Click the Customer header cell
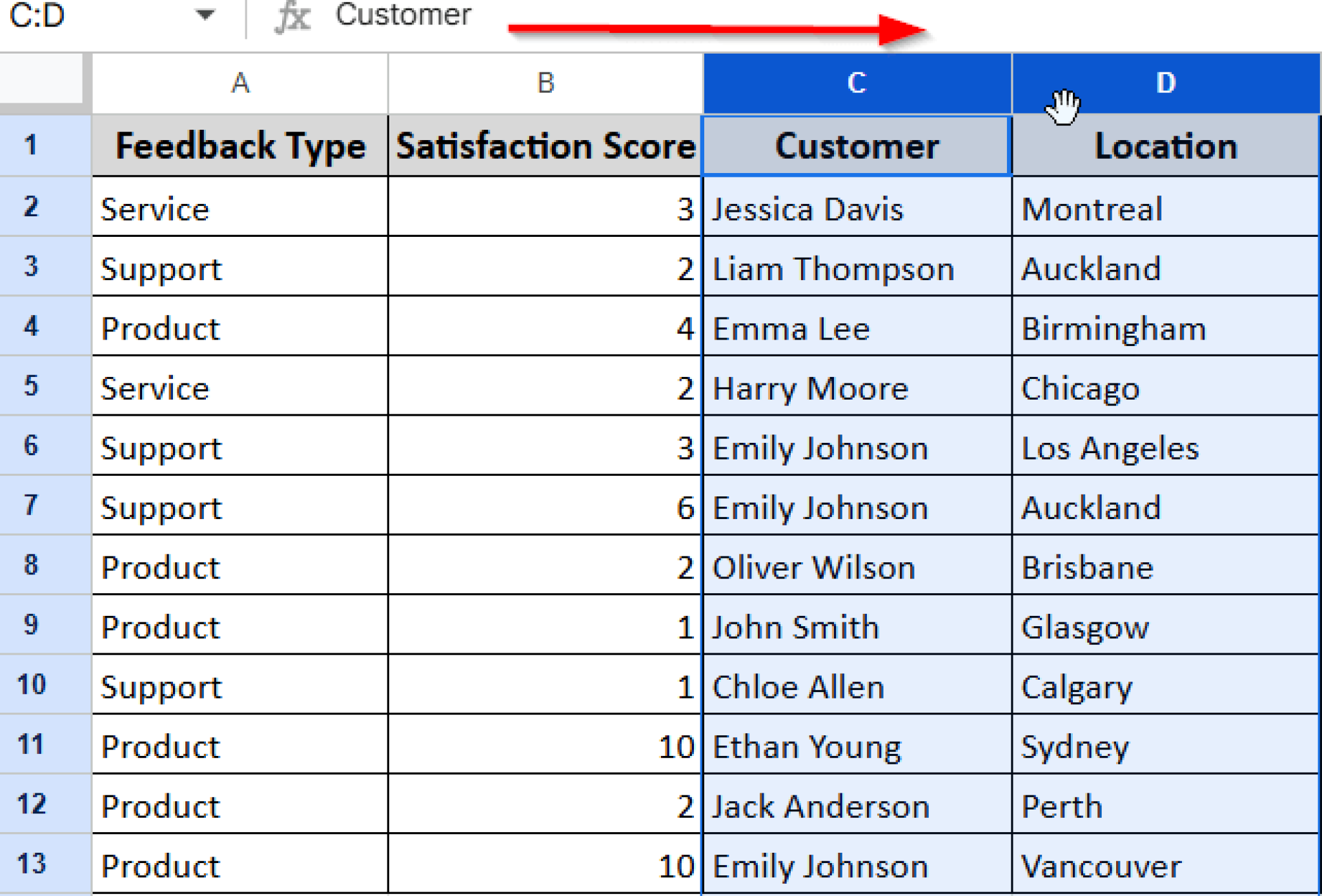The width and height of the screenshot is (1322, 896). [855, 145]
